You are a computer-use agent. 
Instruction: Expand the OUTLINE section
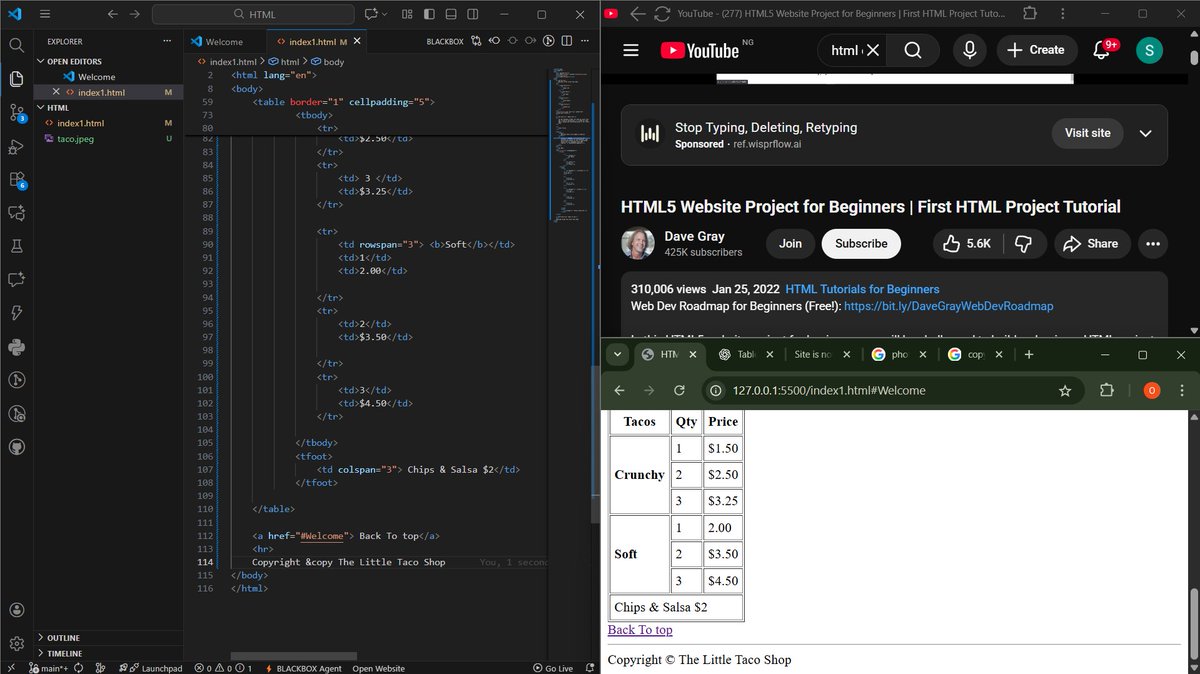(x=62, y=637)
